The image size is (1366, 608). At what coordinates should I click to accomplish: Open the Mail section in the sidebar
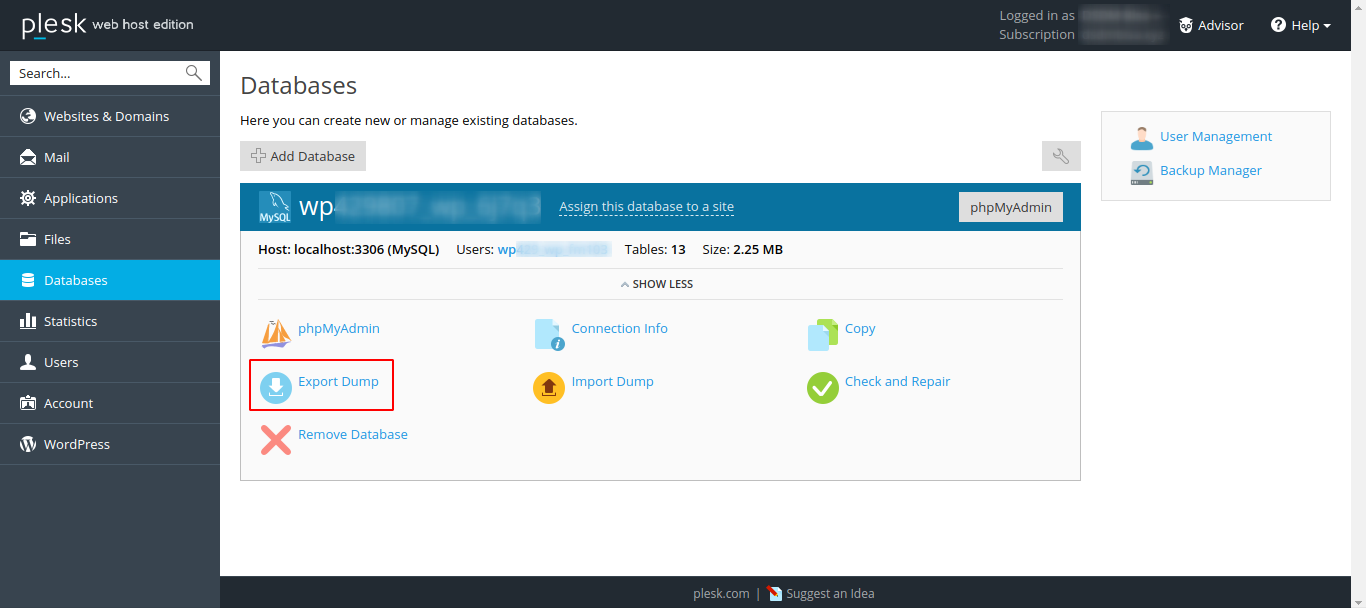[x=57, y=157]
